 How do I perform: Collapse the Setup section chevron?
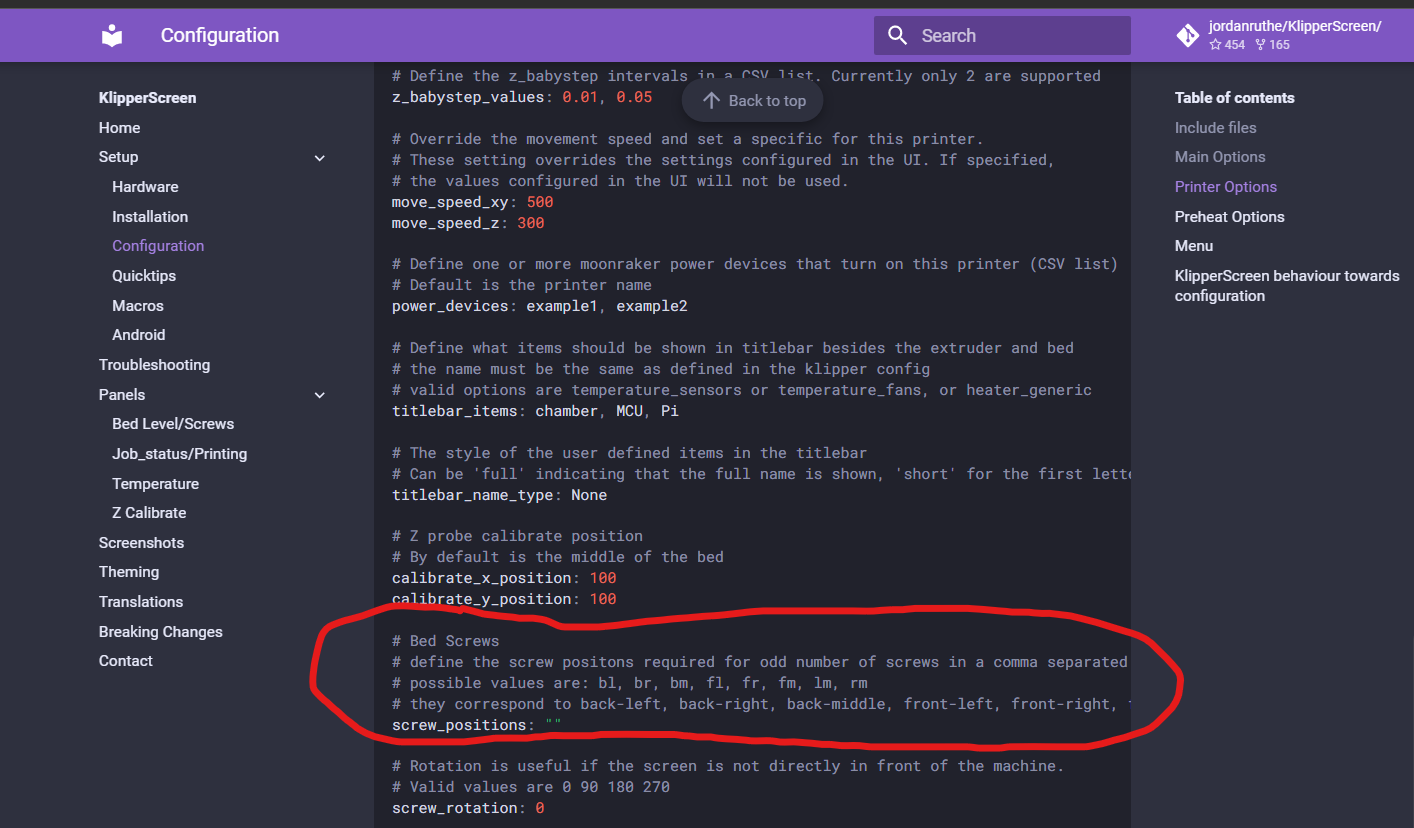(319, 157)
